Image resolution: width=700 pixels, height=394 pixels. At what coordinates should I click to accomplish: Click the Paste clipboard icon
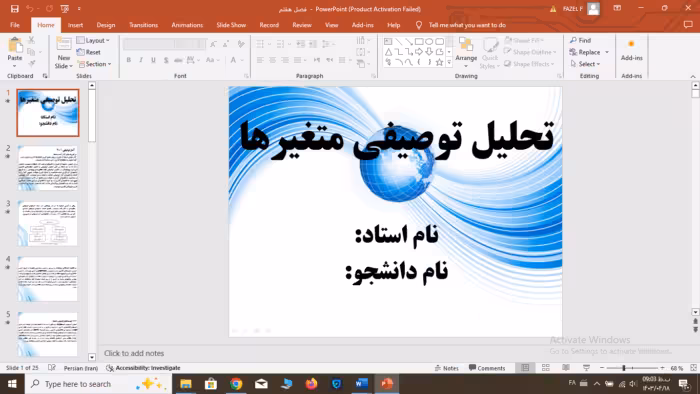point(15,45)
